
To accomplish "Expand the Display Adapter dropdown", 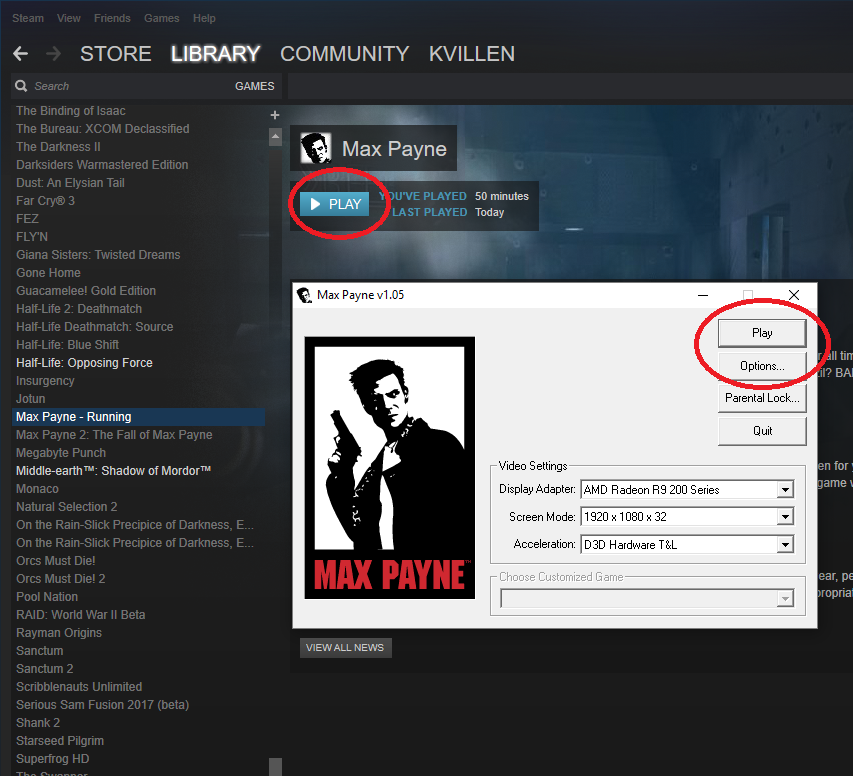I will coord(784,490).
